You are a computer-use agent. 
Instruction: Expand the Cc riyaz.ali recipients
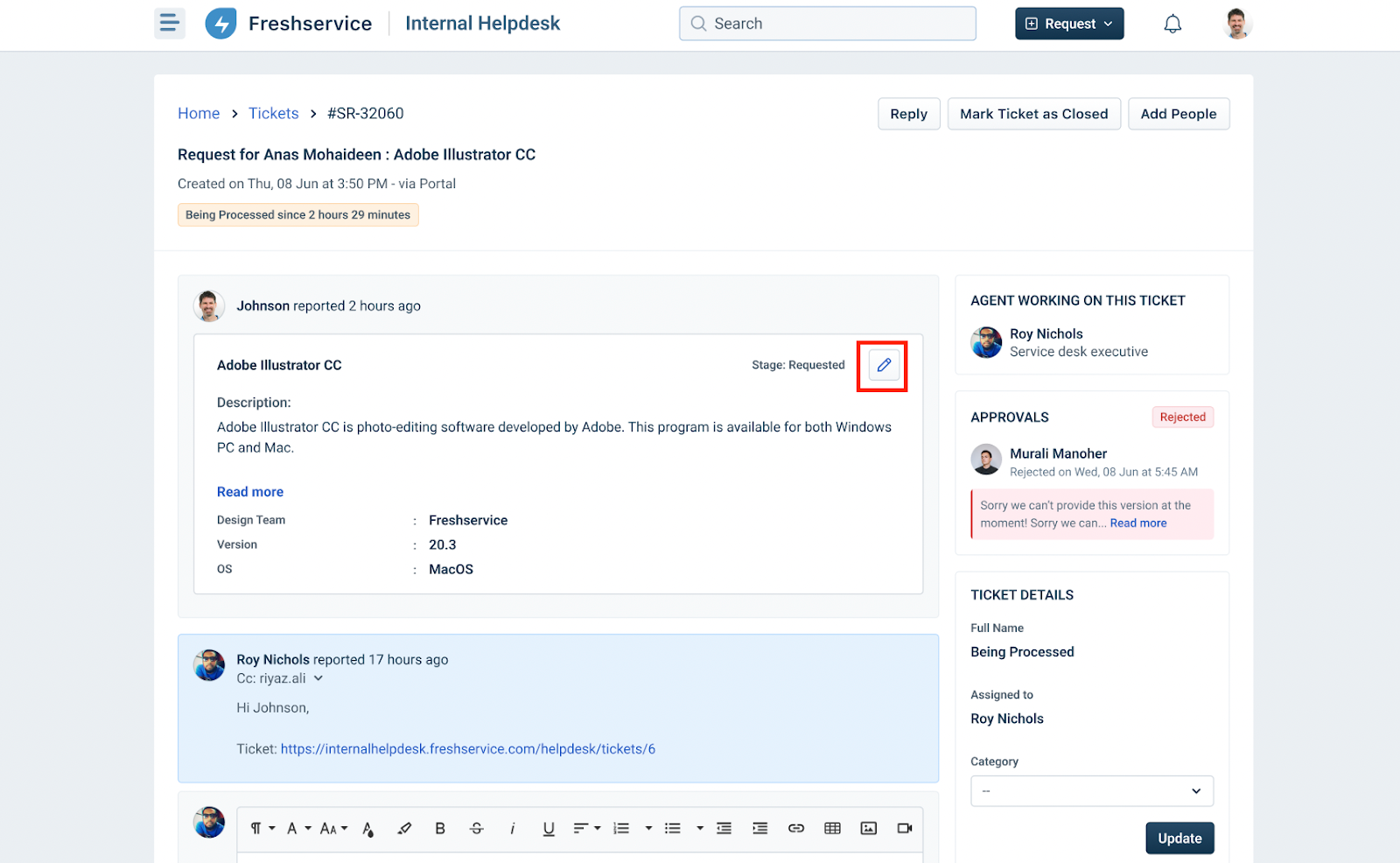coord(318,678)
